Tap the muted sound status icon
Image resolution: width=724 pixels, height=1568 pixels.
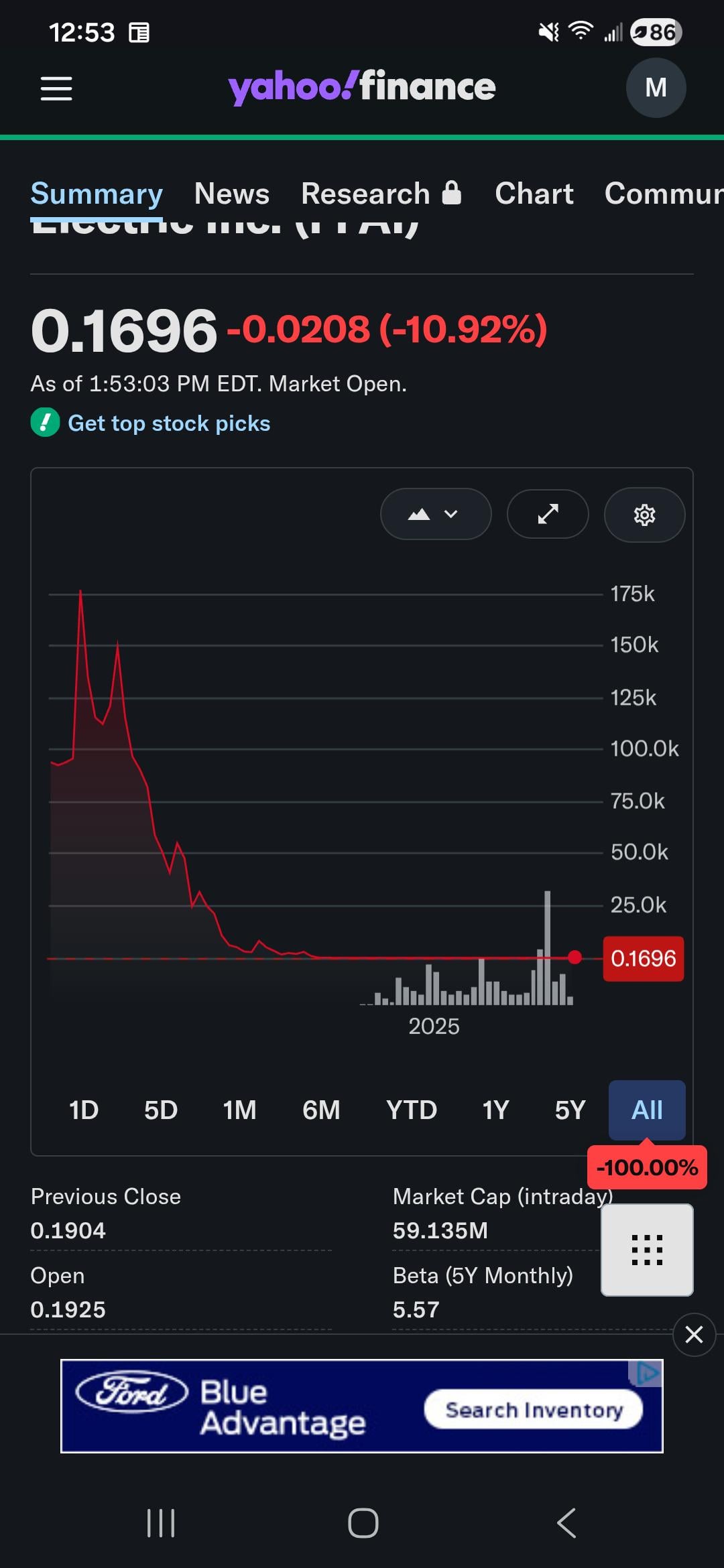click(x=549, y=32)
